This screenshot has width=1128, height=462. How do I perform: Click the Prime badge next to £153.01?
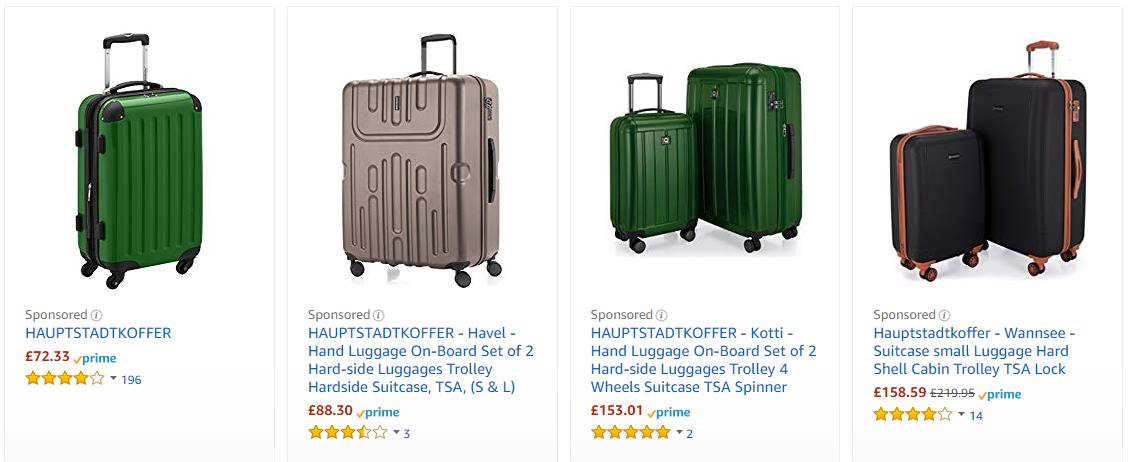(x=668, y=412)
